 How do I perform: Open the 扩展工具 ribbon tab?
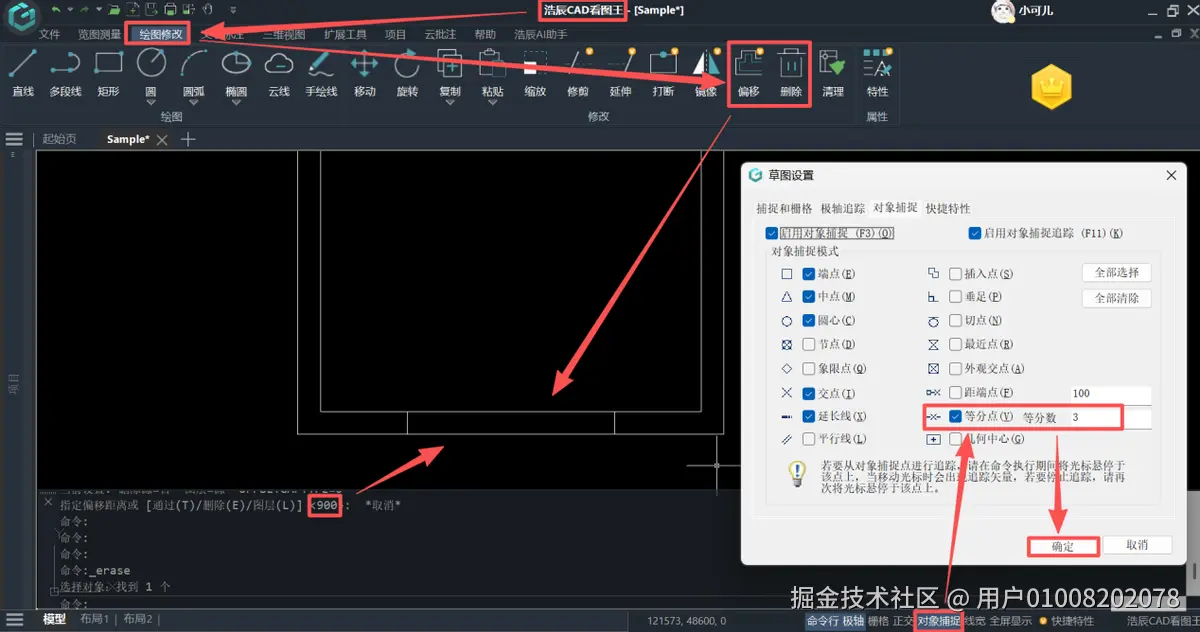(x=345, y=34)
